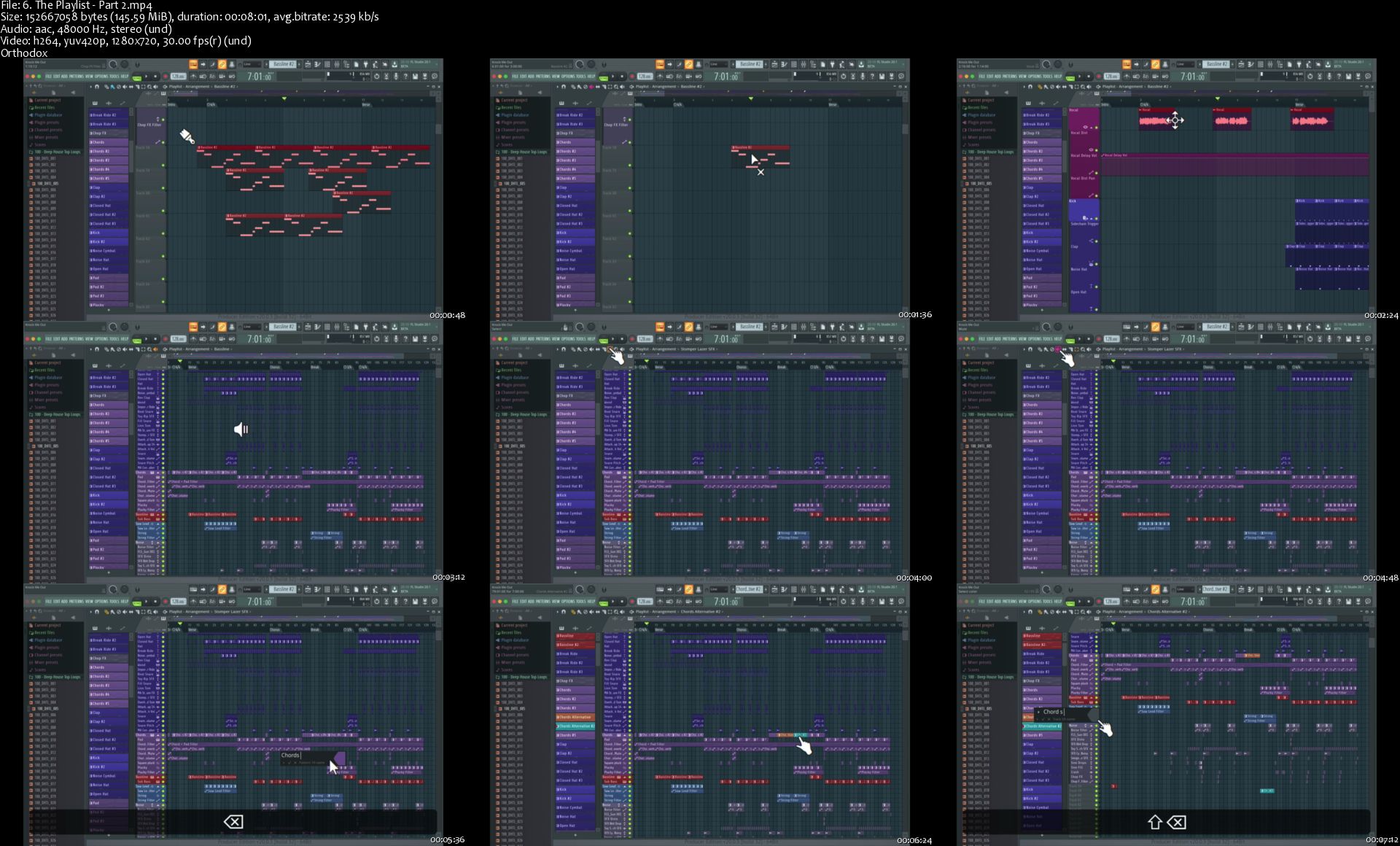This screenshot has height=846, width=1400.
Task: Open the Line snap dropdown in the 00:01:36 frame
Action: coord(719,64)
